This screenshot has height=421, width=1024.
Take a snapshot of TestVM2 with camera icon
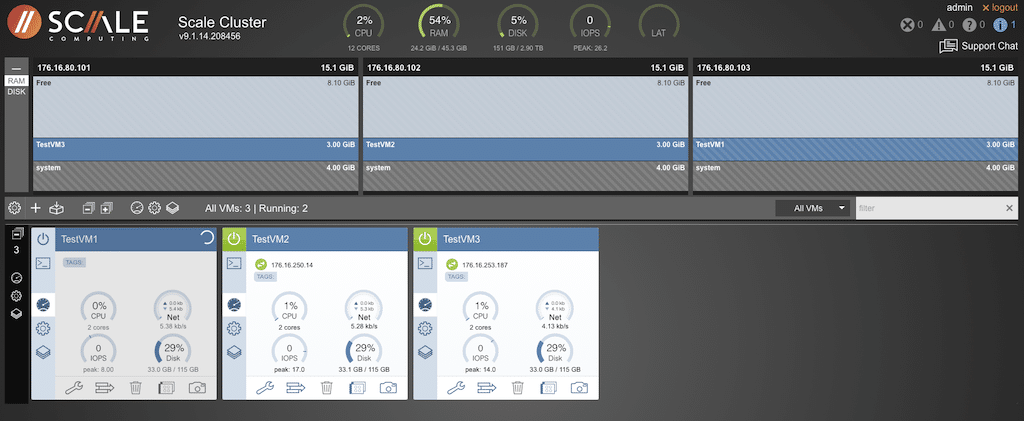388,388
